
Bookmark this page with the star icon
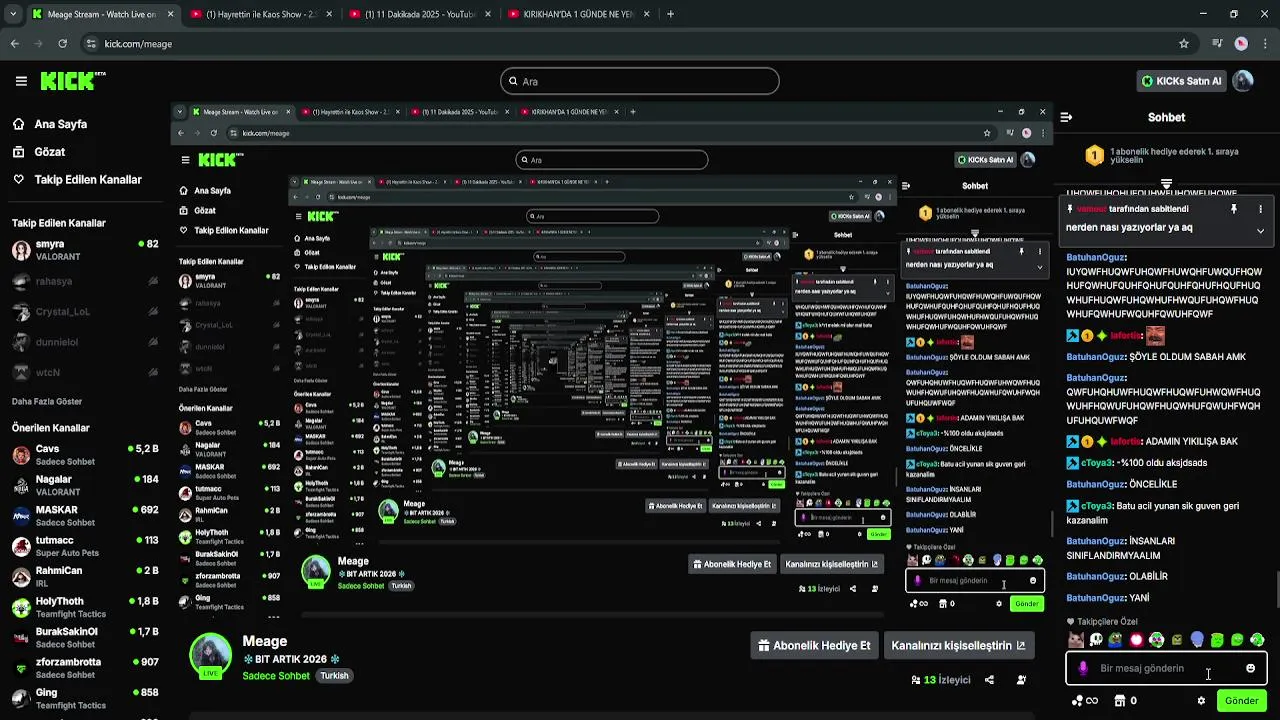click(x=1184, y=44)
